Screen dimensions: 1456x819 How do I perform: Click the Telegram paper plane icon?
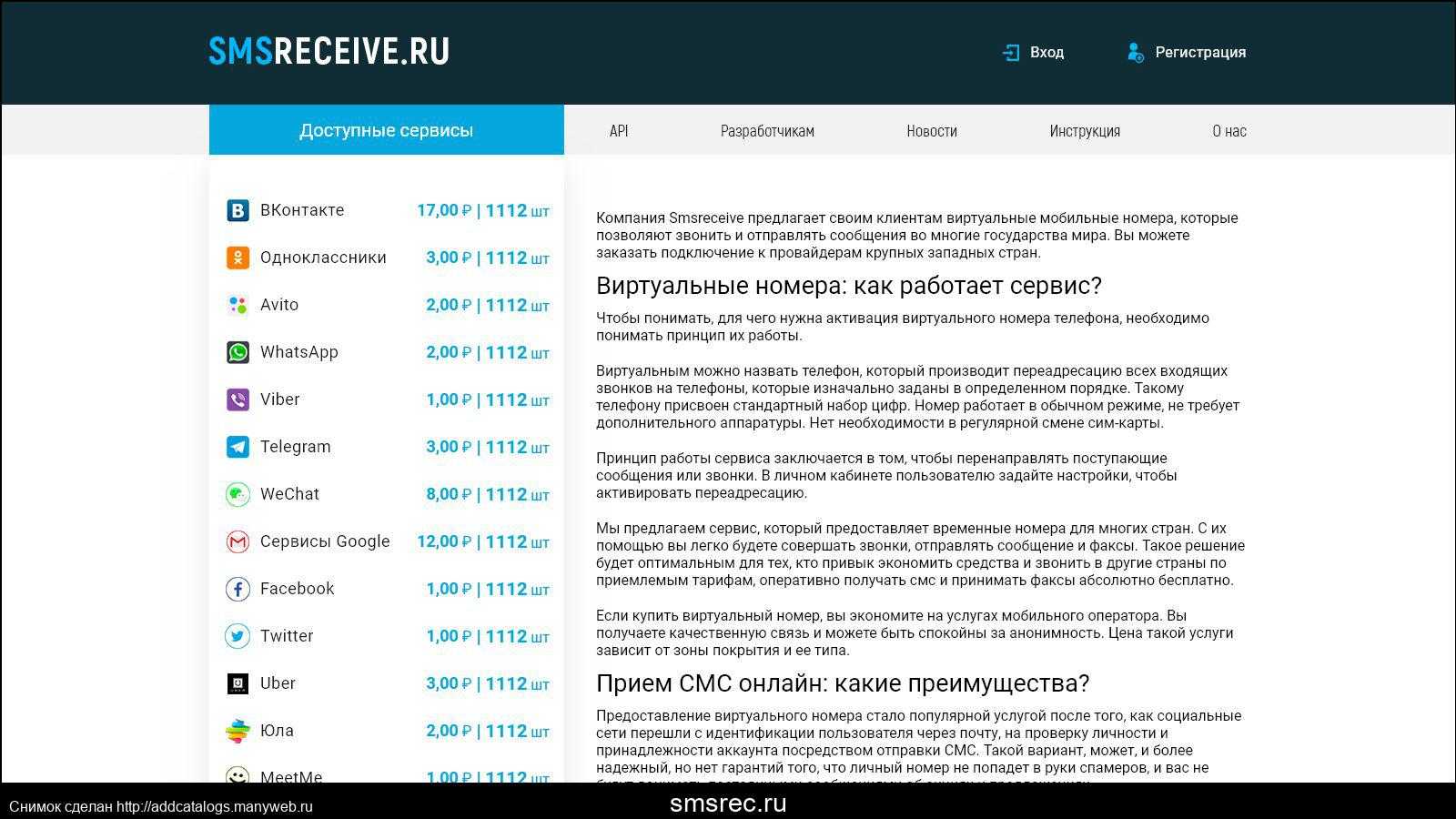pyautogui.click(x=238, y=447)
